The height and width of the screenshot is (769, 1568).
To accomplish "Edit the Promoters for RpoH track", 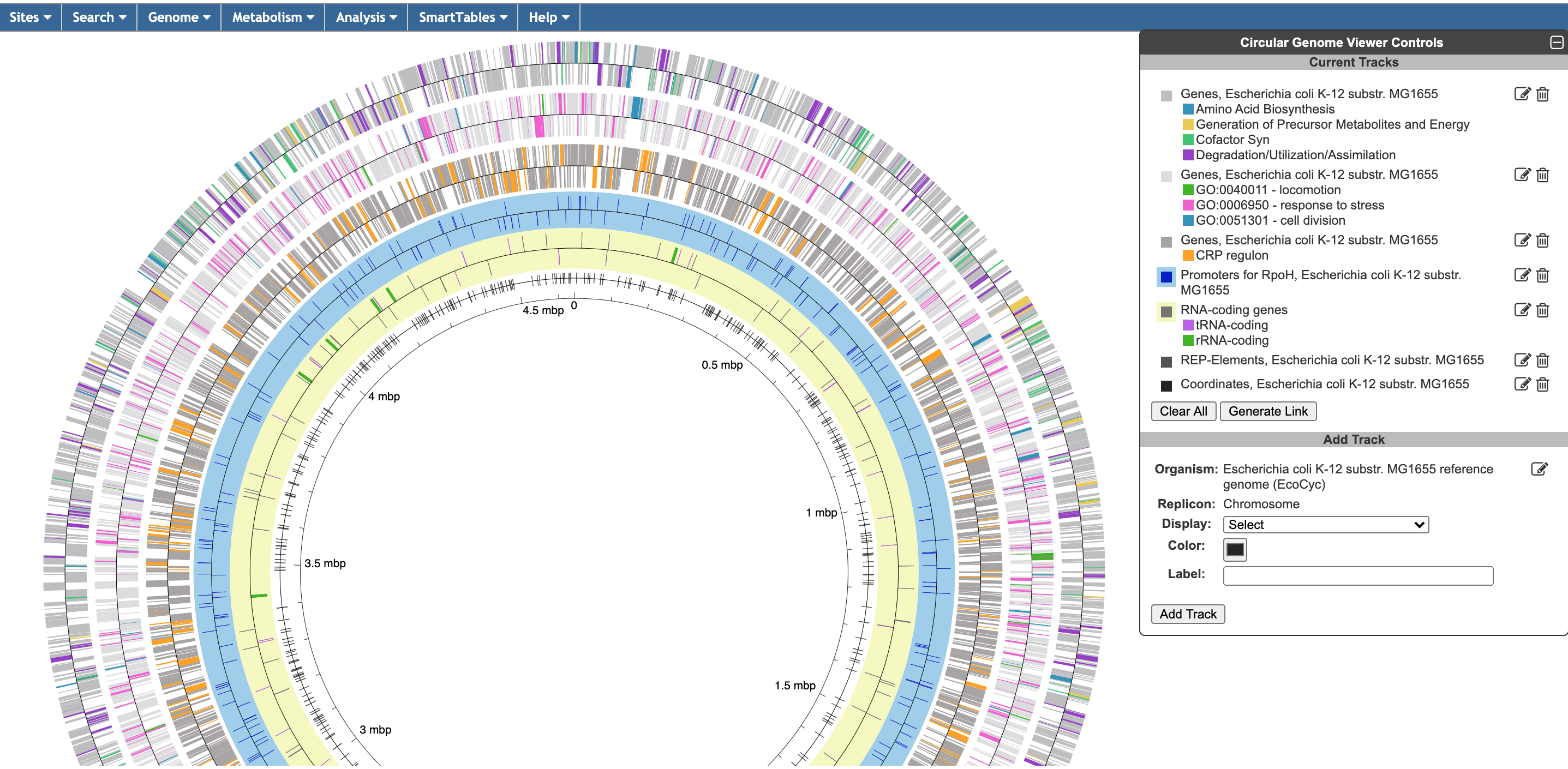I will tap(1521, 275).
